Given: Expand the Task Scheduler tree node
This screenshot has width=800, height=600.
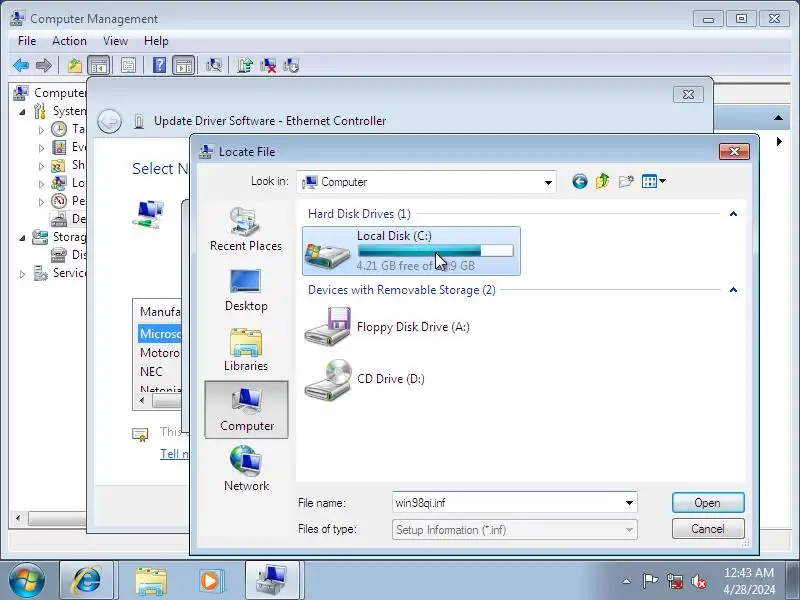Looking at the screenshot, I should pyautogui.click(x=41, y=130).
